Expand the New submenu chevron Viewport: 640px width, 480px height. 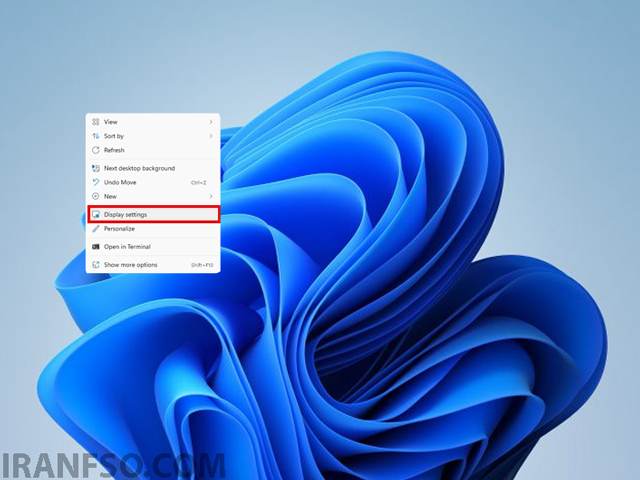pos(211,196)
